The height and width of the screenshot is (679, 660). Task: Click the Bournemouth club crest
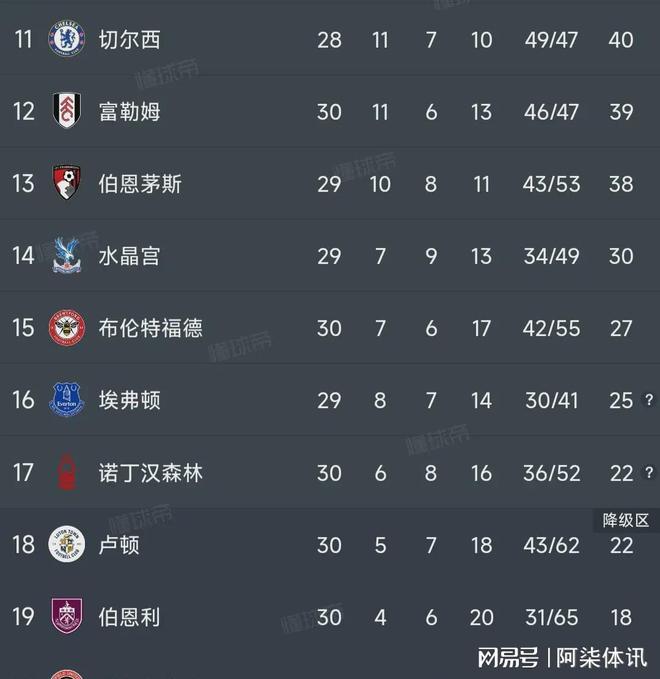[x=68, y=183]
